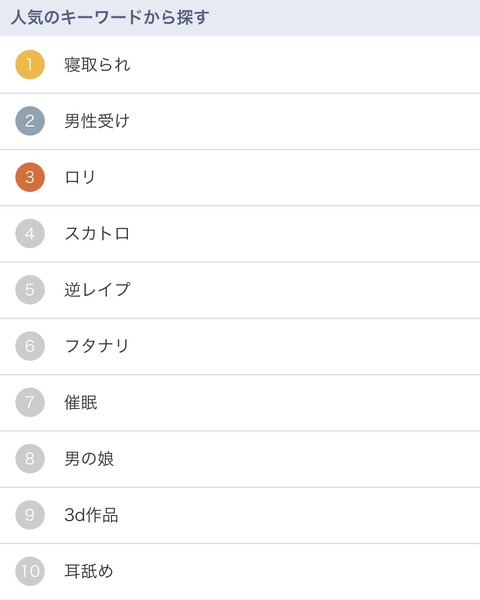Choose the 耳舐め keyword link
This screenshot has height=600, width=480.
tap(89, 571)
